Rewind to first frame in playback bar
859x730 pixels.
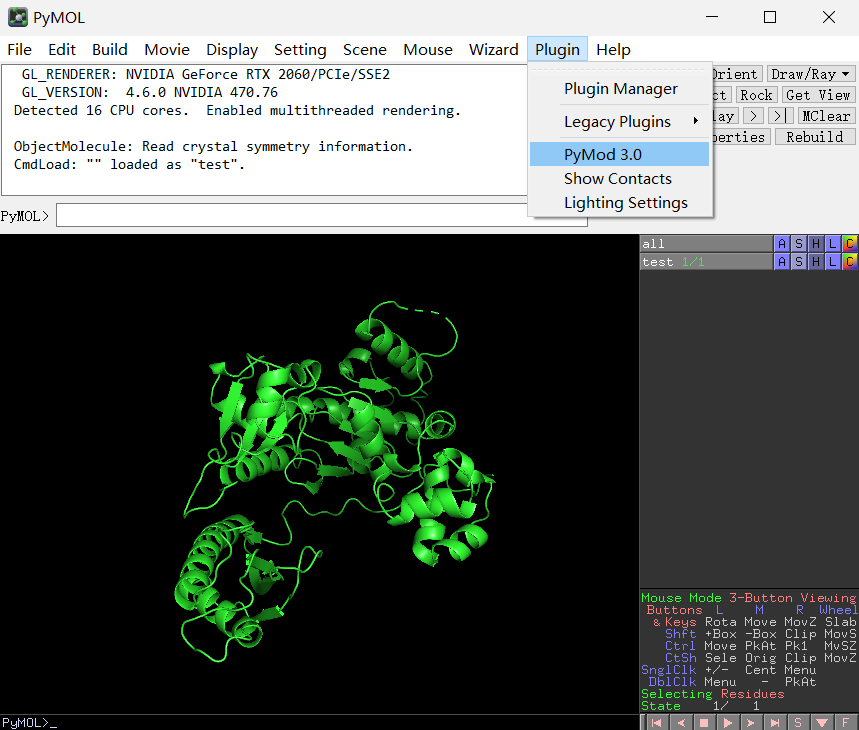pyautogui.click(x=656, y=723)
